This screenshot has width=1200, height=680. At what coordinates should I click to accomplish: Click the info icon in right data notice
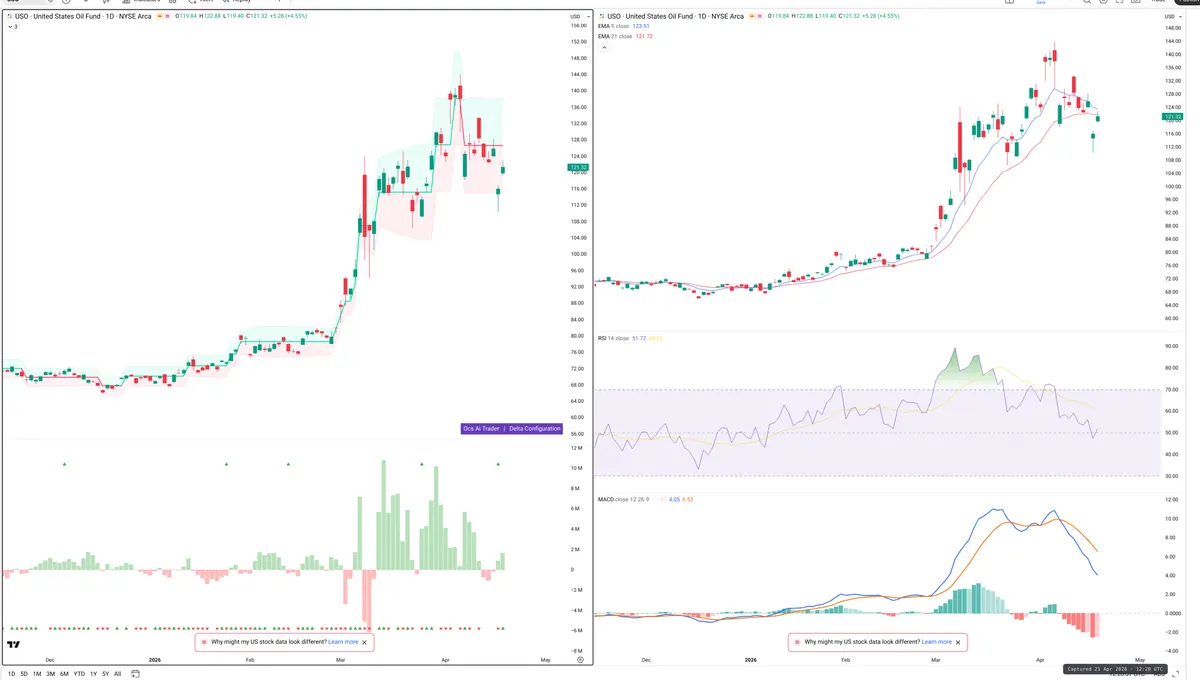[x=797, y=642]
